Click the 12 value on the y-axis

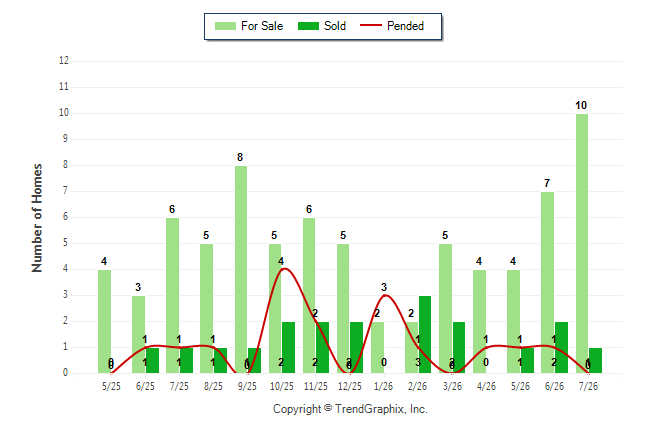[x=63, y=61]
